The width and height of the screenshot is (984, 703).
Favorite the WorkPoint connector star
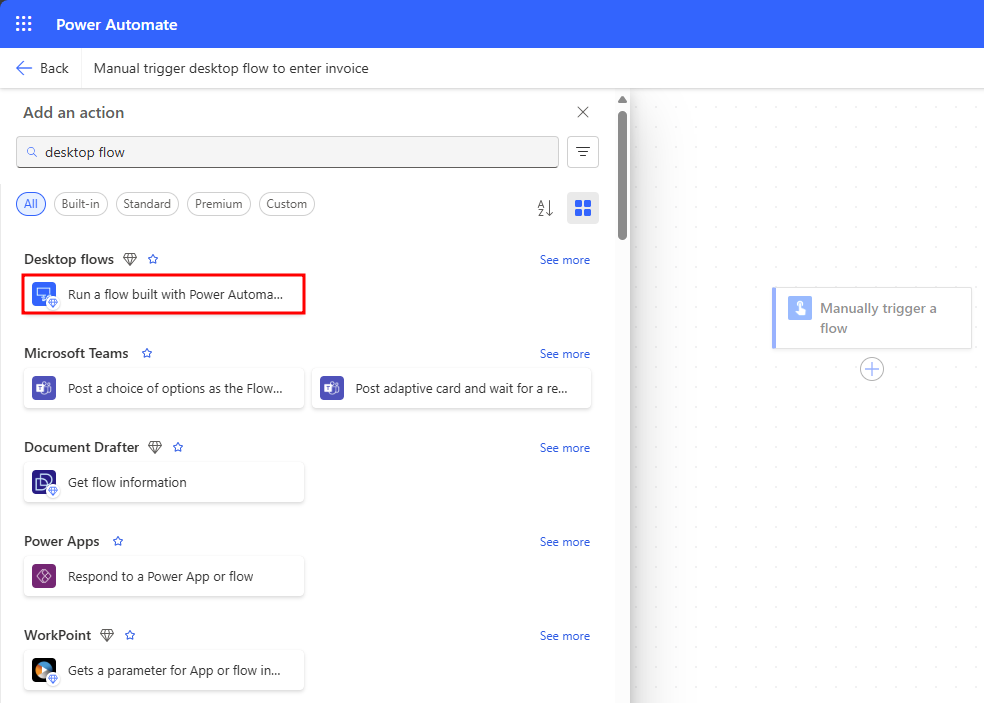click(x=130, y=635)
